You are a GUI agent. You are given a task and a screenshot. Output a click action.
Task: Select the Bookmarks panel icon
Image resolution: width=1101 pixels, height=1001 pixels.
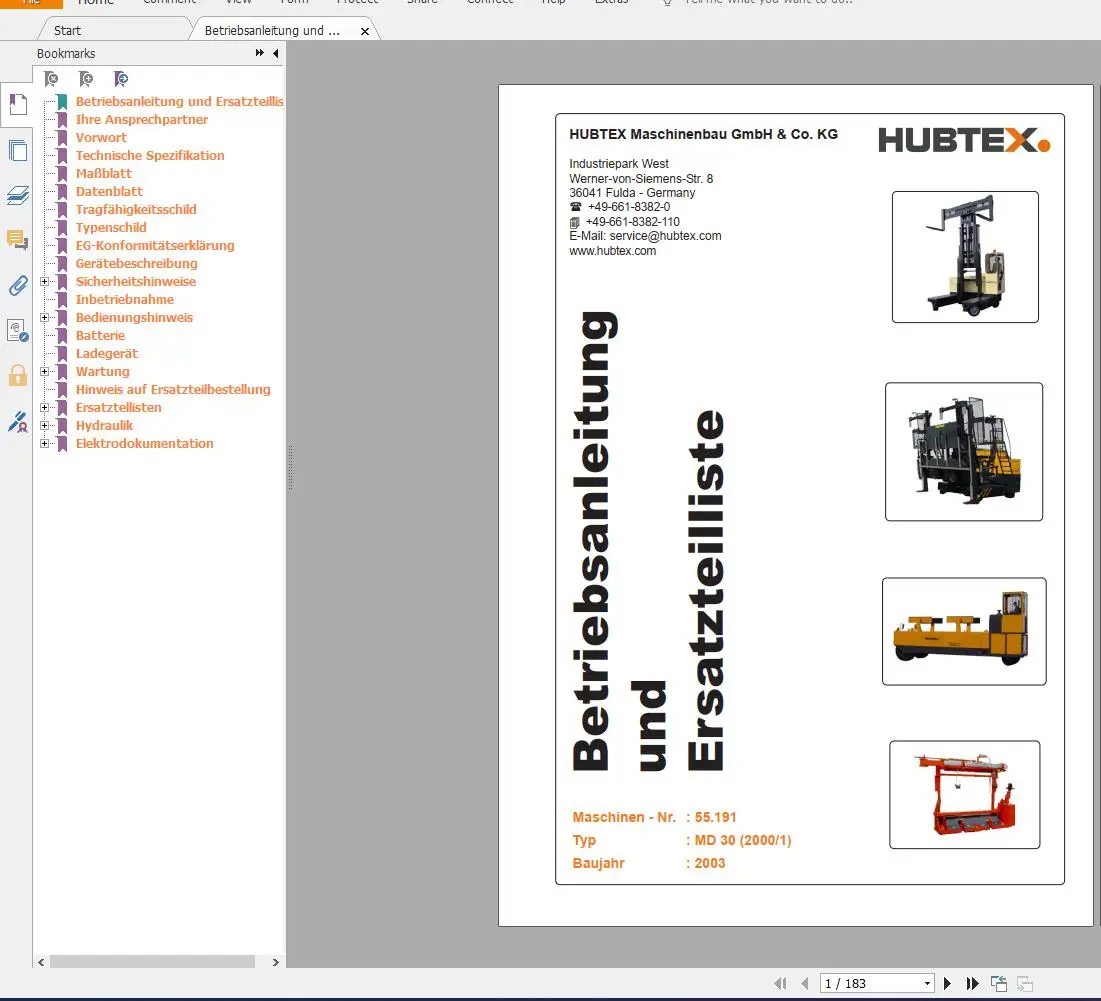tap(17, 104)
